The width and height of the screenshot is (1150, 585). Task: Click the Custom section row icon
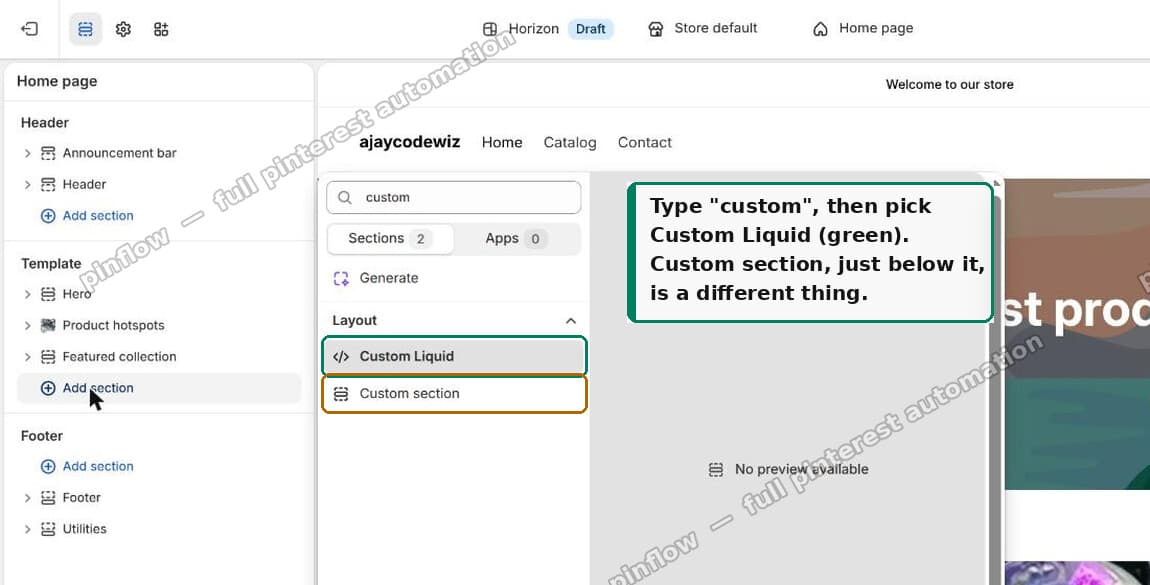pyautogui.click(x=341, y=394)
